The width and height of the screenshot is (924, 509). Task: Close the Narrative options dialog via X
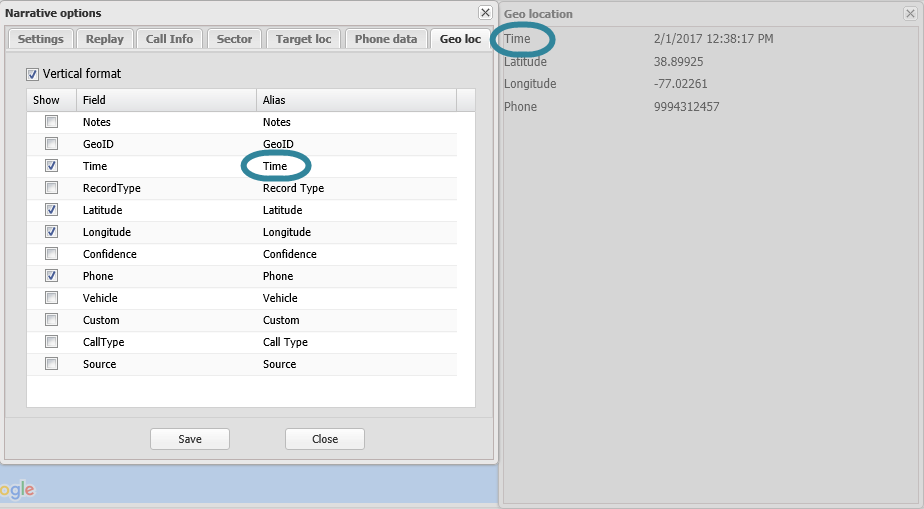(x=485, y=13)
